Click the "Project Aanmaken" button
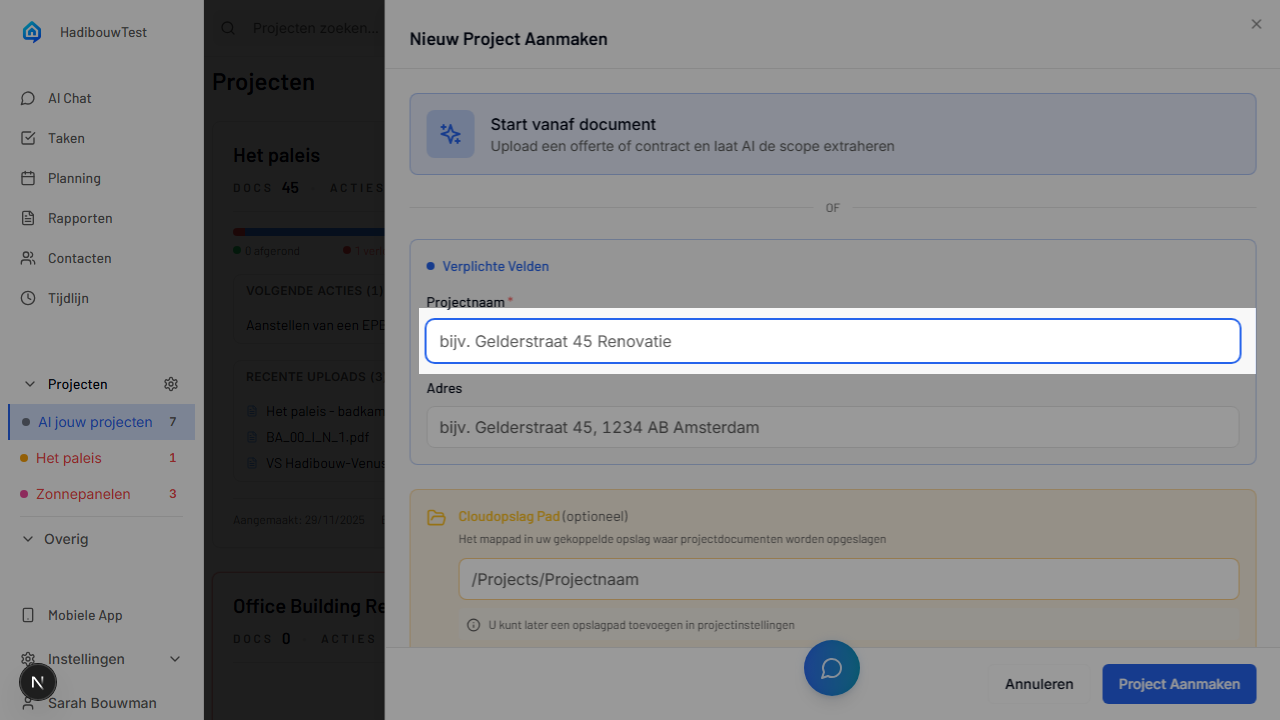This screenshot has height=720, width=1280. pos(1178,684)
